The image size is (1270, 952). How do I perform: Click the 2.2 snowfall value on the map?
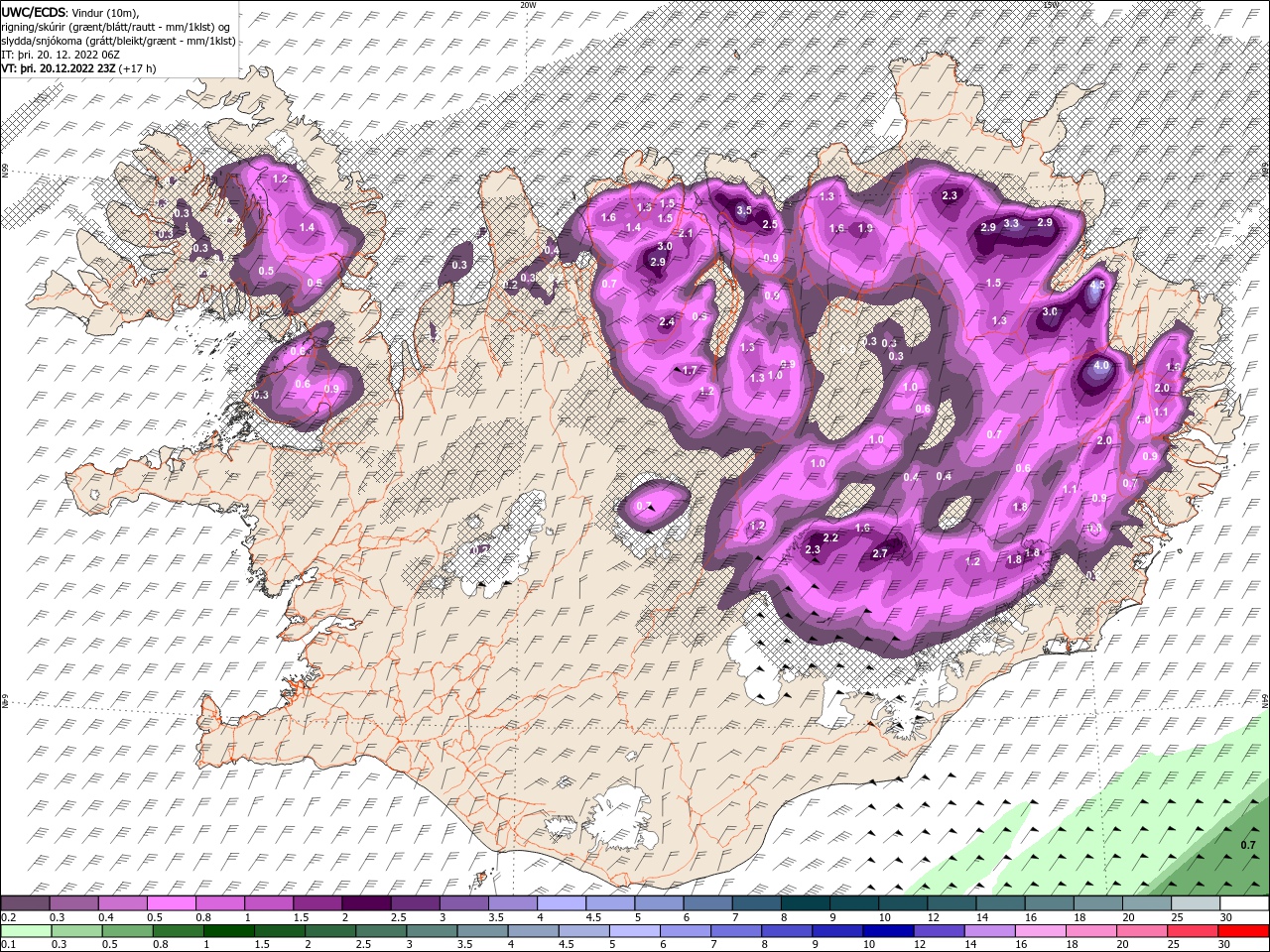click(831, 537)
